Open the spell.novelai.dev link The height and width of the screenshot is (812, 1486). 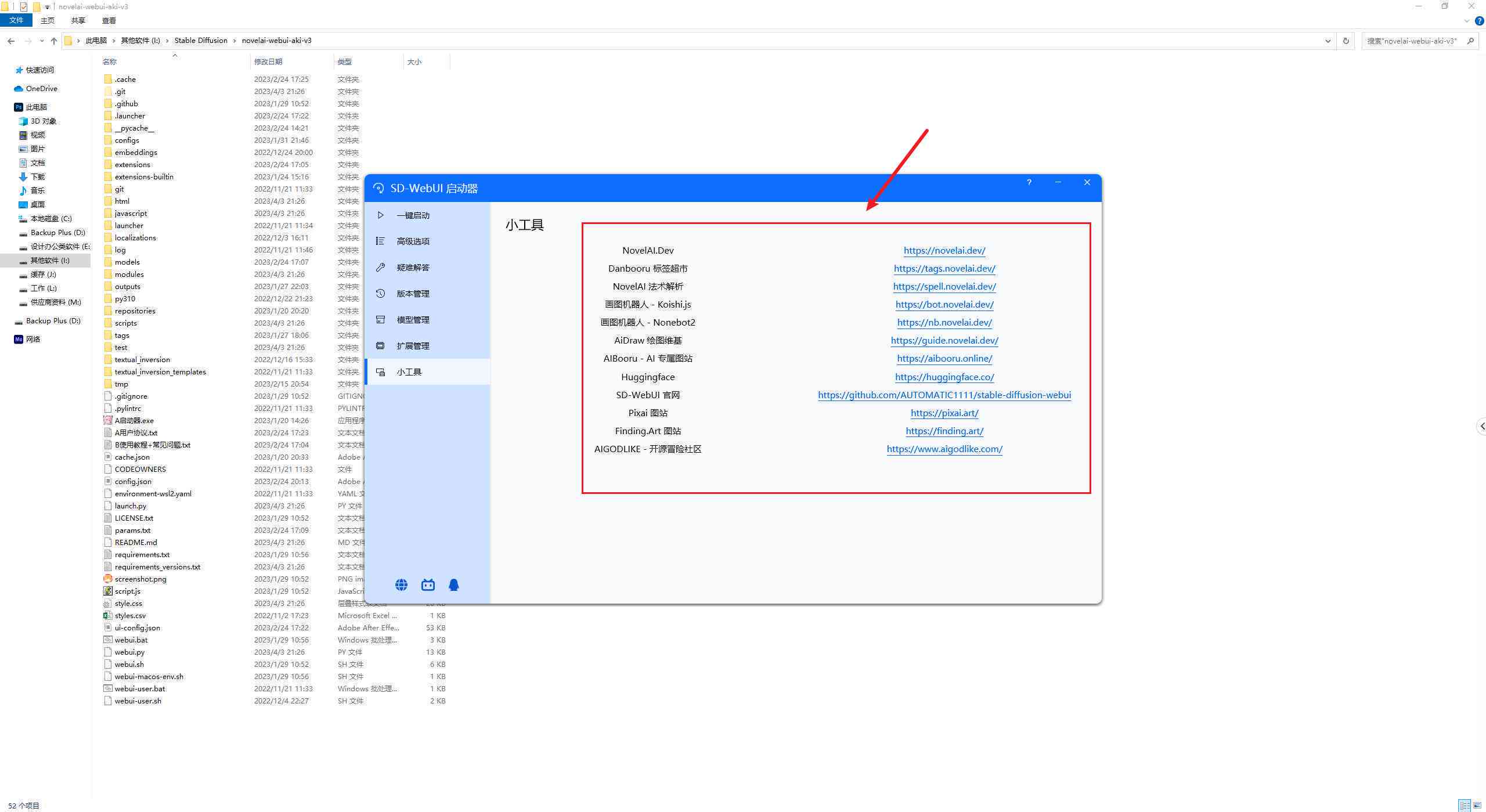tap(944, 287)
